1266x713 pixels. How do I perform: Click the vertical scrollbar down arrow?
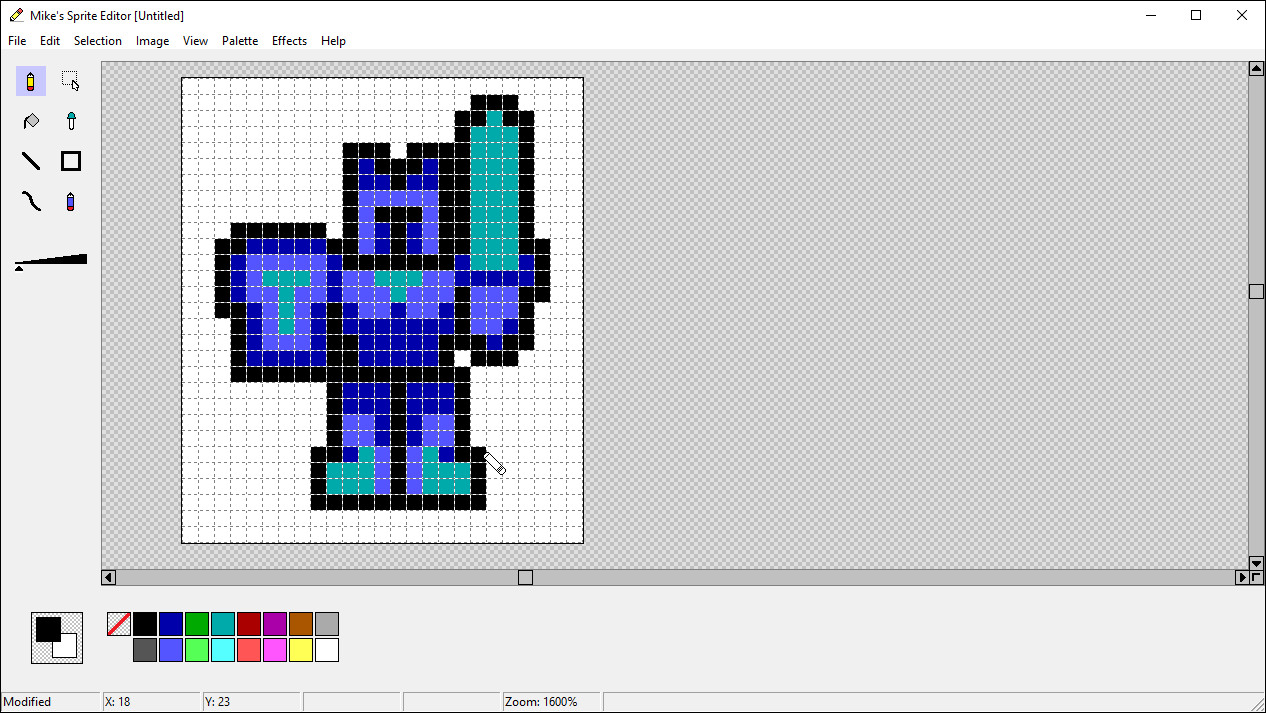1257,563
